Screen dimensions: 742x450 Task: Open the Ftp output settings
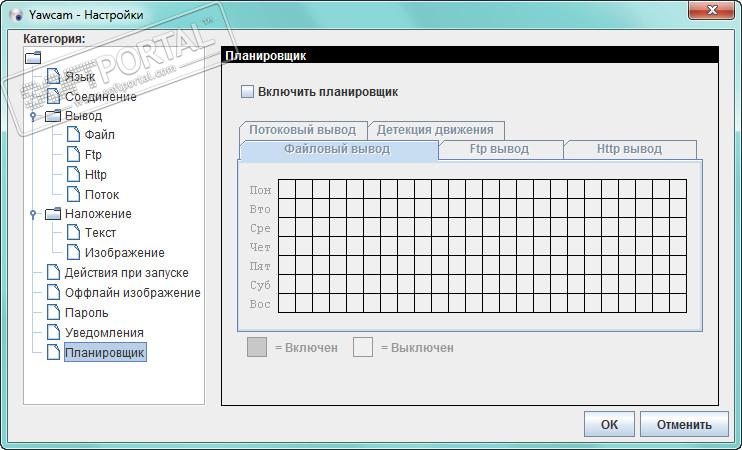93,155
